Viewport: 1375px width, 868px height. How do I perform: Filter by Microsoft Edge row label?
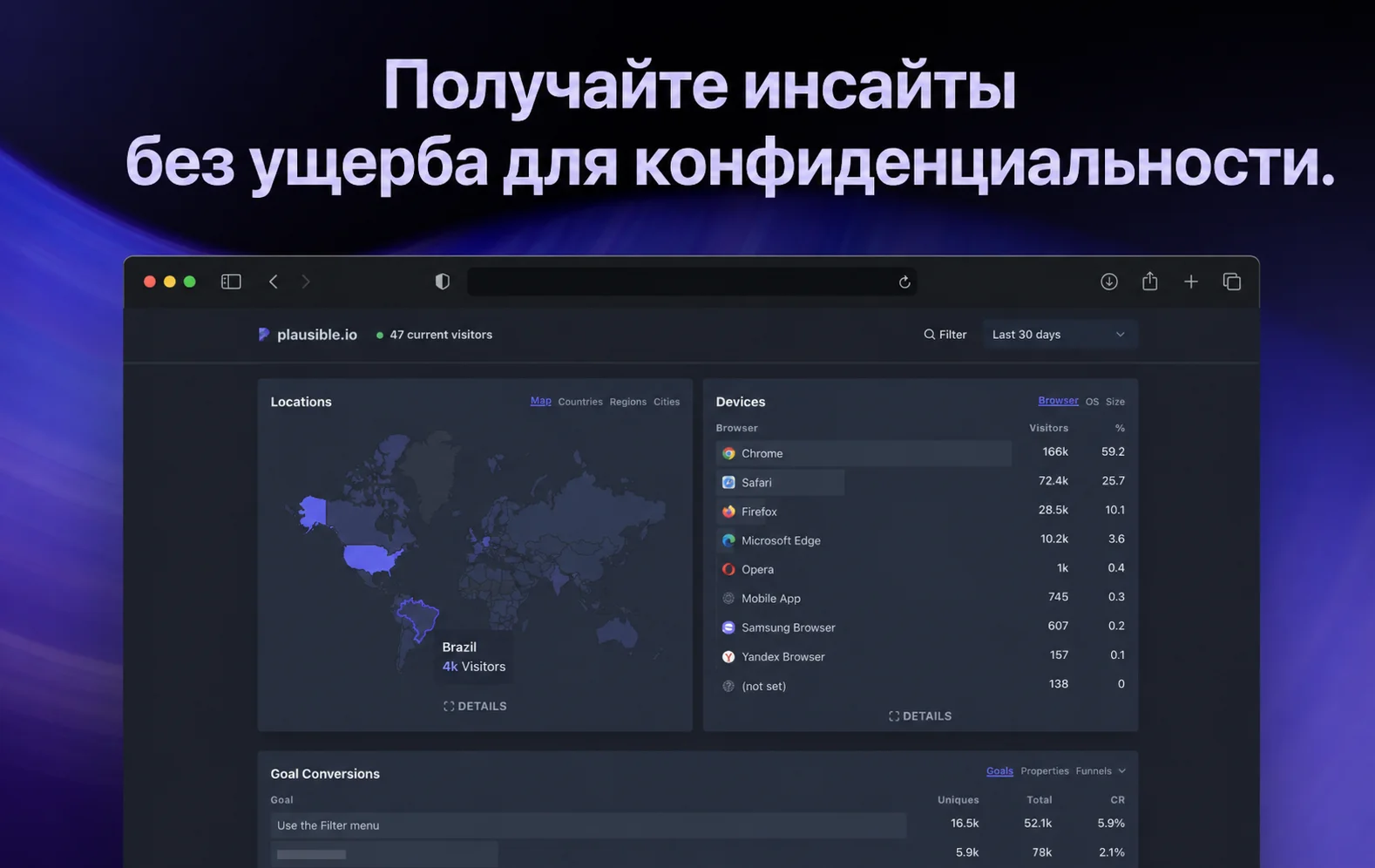781,540
